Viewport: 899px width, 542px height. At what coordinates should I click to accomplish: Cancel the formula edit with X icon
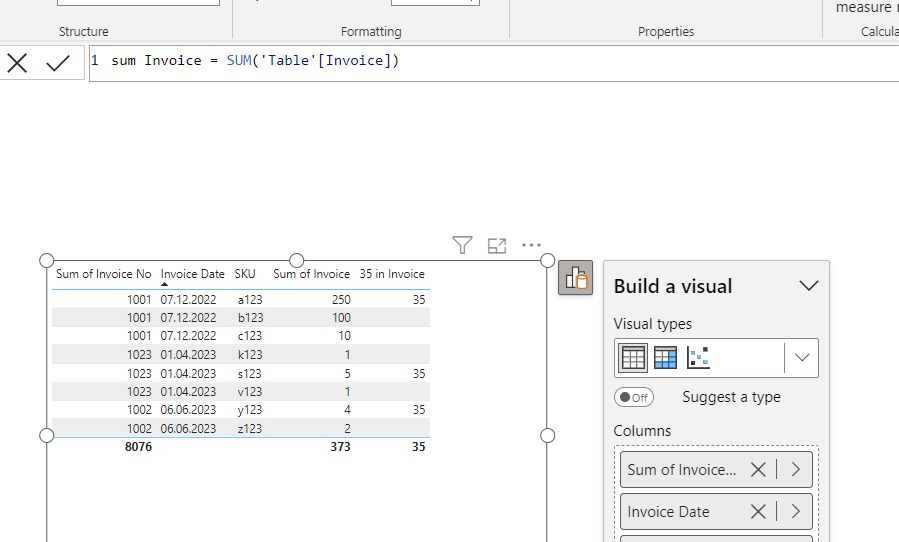point(17,63)
